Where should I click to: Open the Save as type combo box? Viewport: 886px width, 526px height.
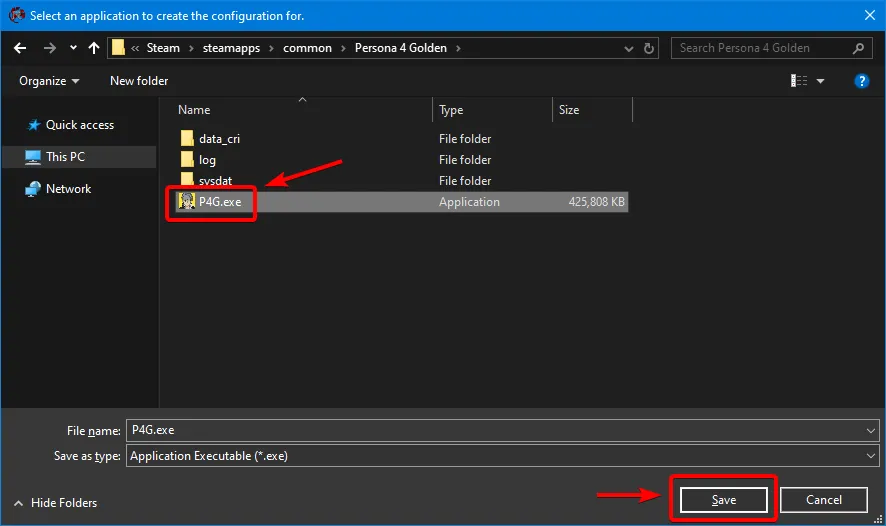coord(502,456)
